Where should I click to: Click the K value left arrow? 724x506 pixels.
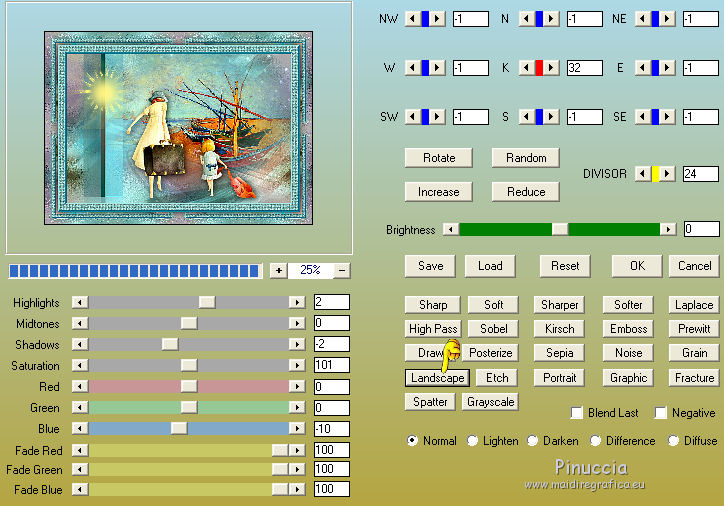526,68
